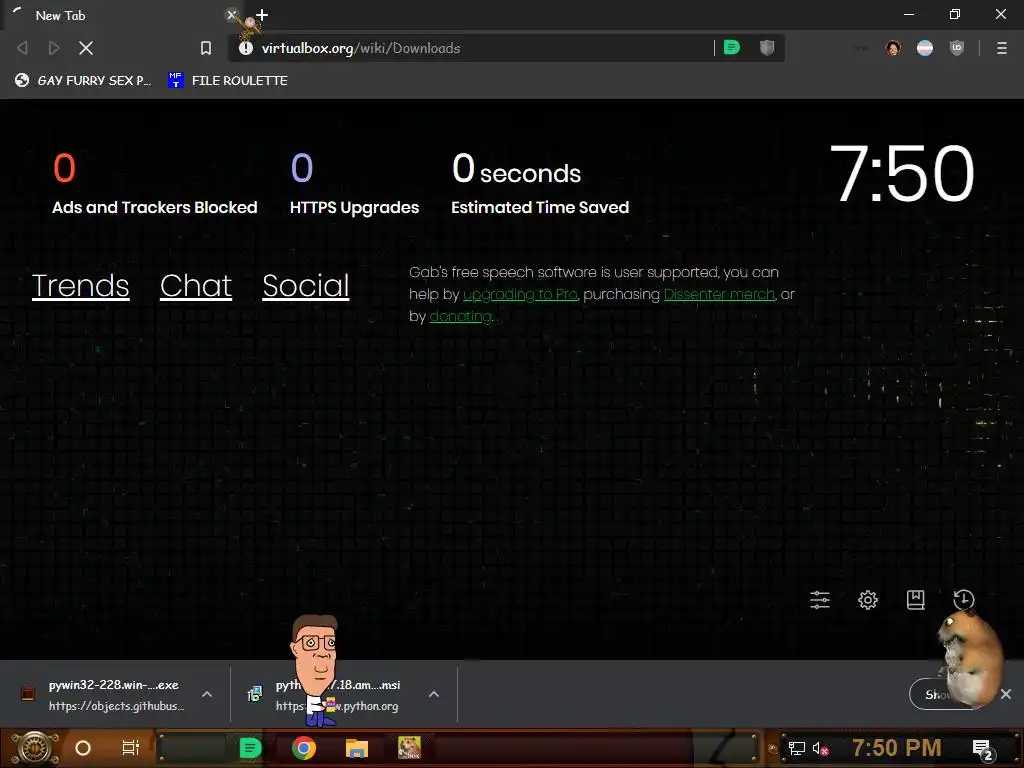Expand options for pywin32 download

tap(207, 694)
